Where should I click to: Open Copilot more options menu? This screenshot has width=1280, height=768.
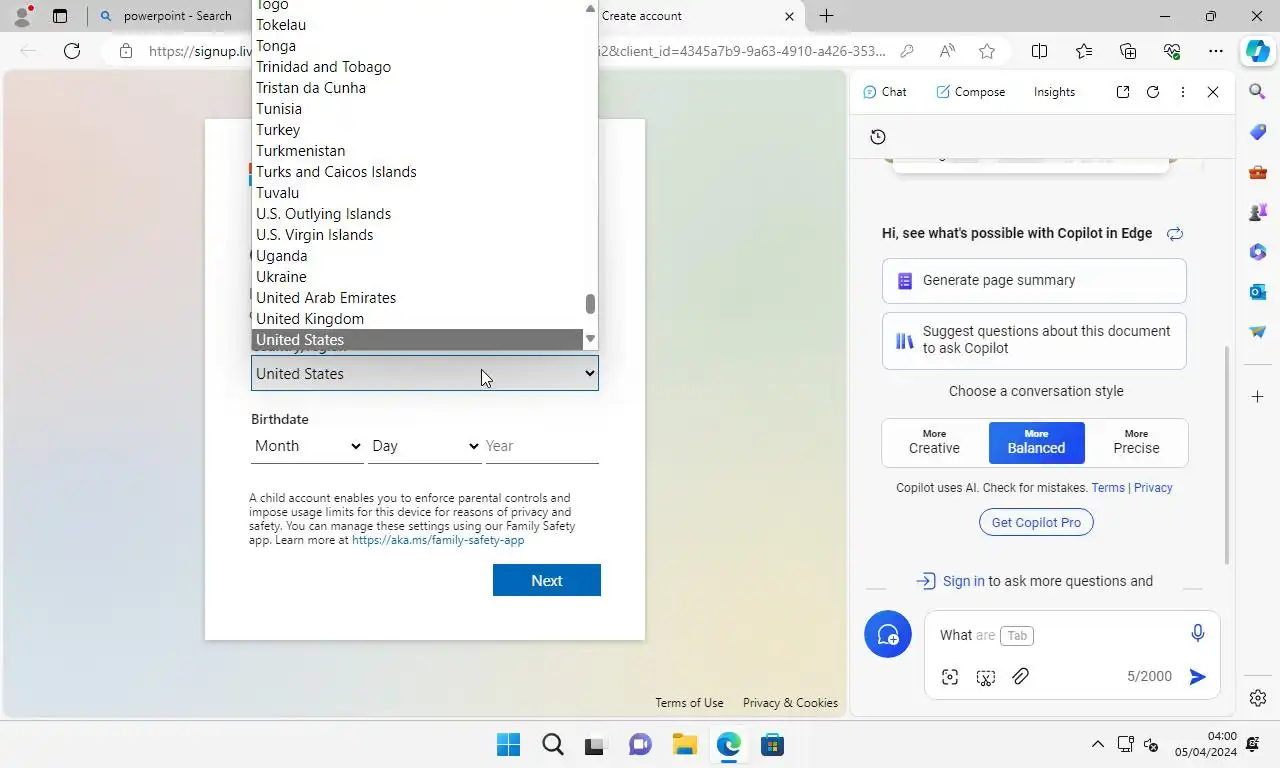click(1183, 92)
